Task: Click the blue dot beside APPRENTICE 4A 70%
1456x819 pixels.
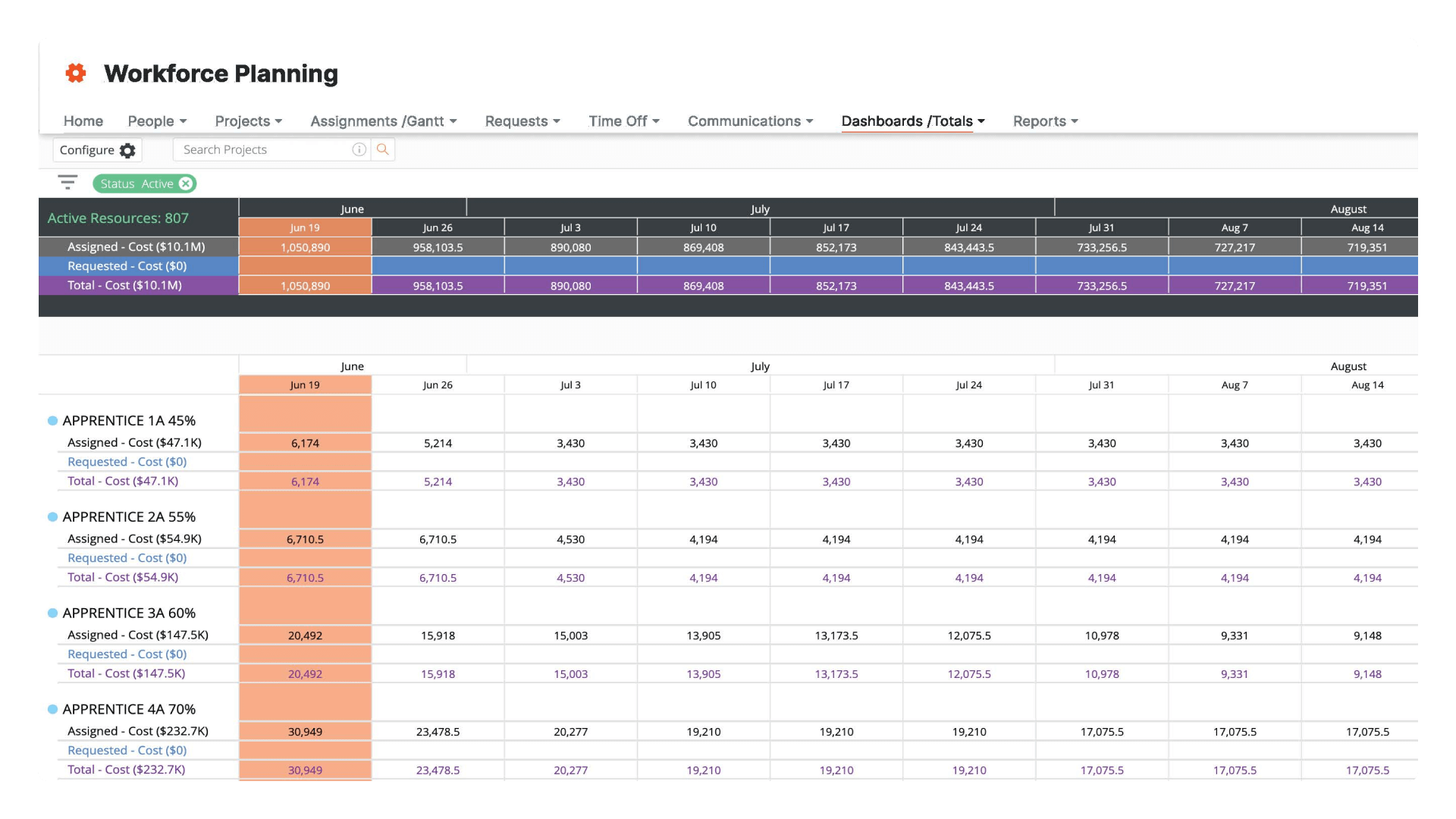Action: [52, 708]
